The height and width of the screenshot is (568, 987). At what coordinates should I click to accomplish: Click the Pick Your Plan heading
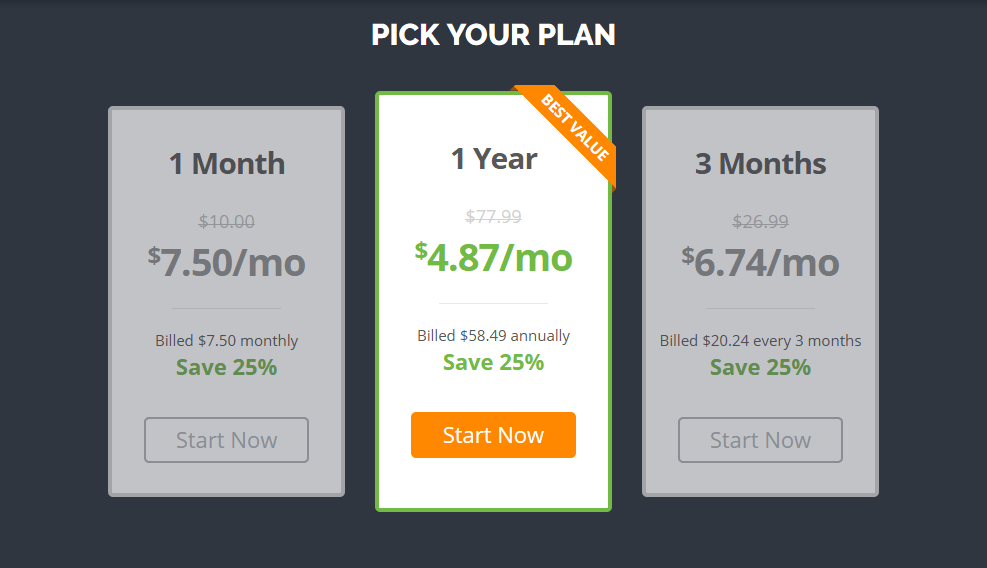pyautogui.click(x=493, y=35)
